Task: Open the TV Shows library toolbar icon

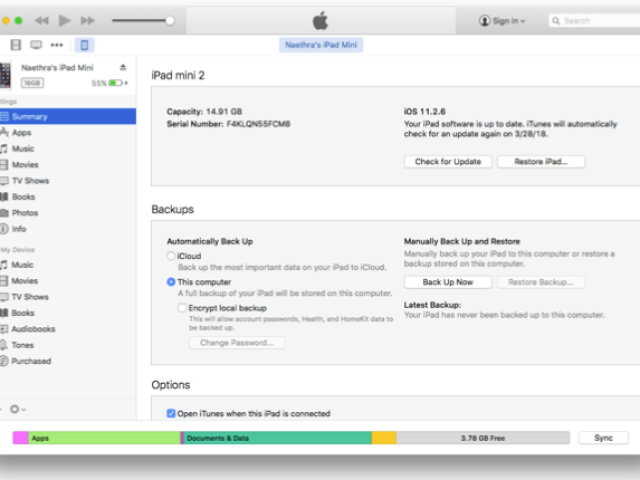Action: pos(36,45)
